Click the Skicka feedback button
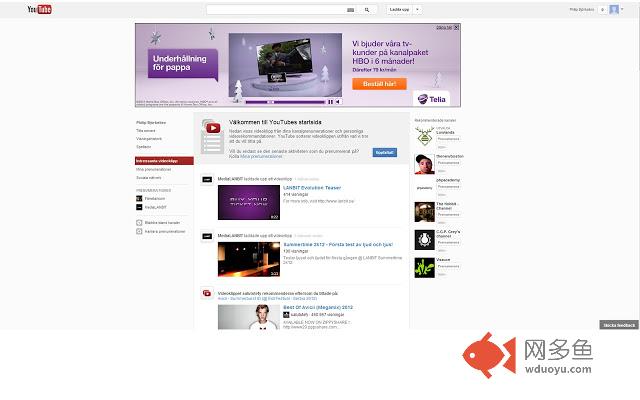 tap(619, 325)
